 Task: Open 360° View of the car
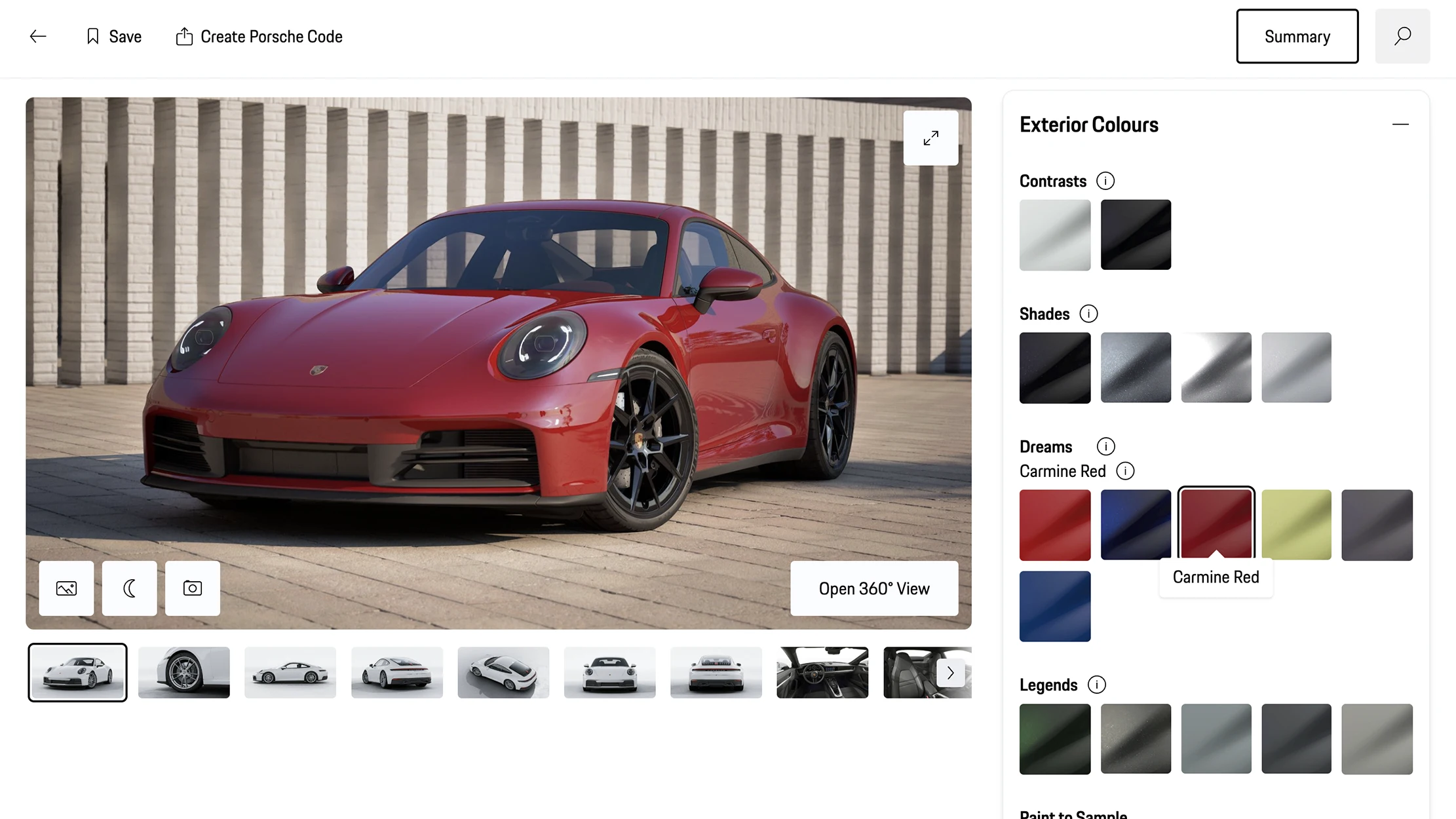(873, 588)
